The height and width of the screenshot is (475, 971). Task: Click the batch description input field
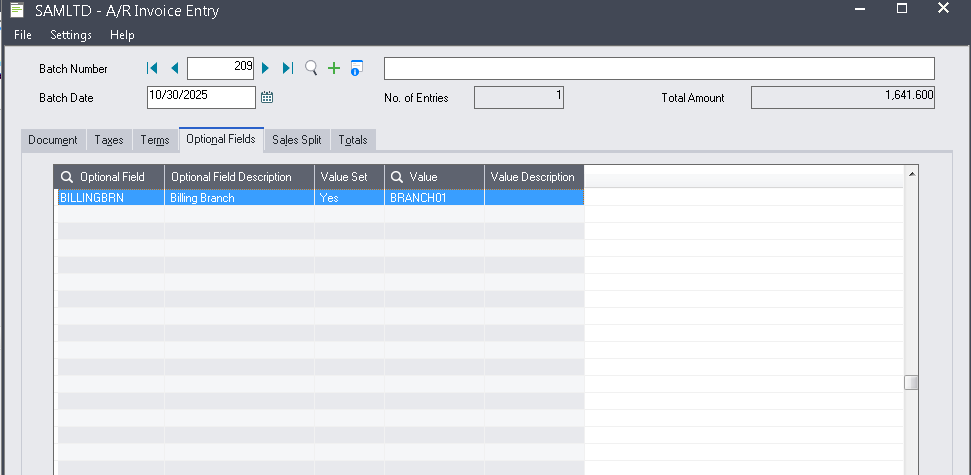659,68
